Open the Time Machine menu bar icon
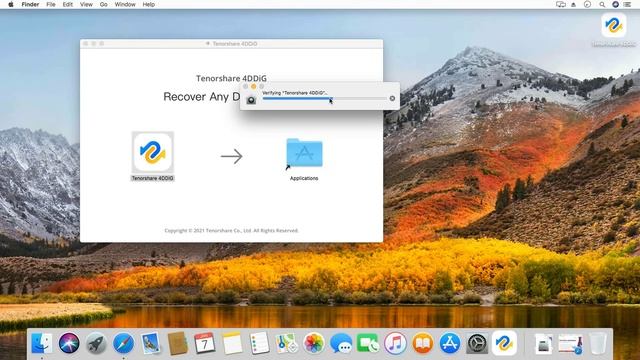 click(587, 4)
